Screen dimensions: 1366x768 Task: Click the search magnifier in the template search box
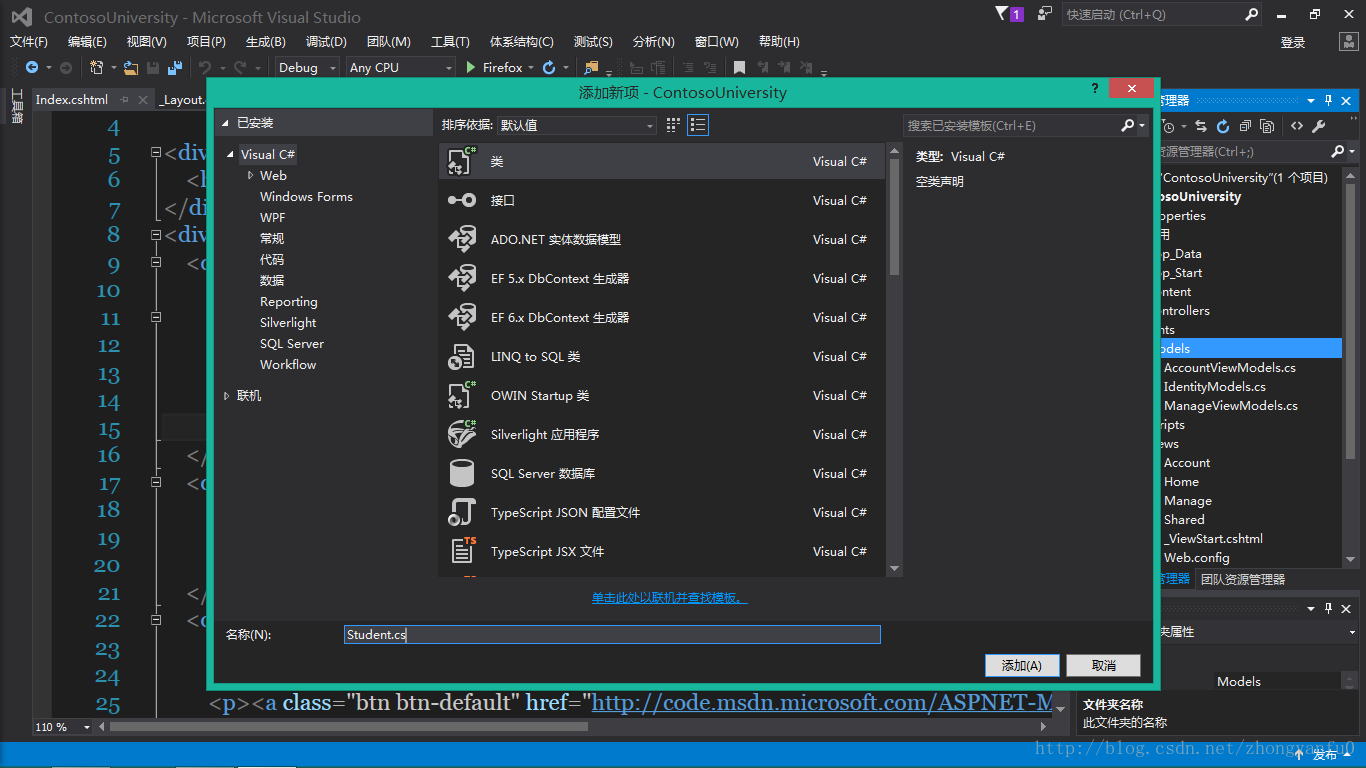point(1127,125)
